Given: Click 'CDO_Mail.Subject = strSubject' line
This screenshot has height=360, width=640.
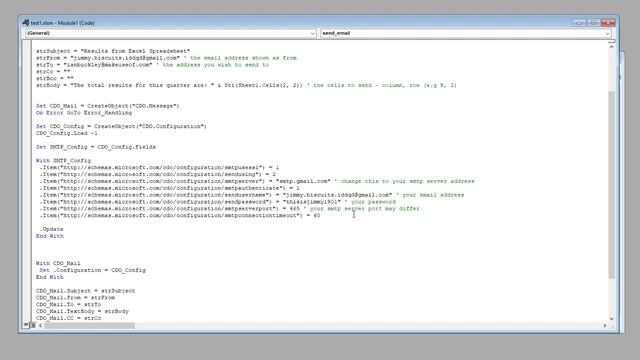Looking at the screenshot, I should (86, 291).
